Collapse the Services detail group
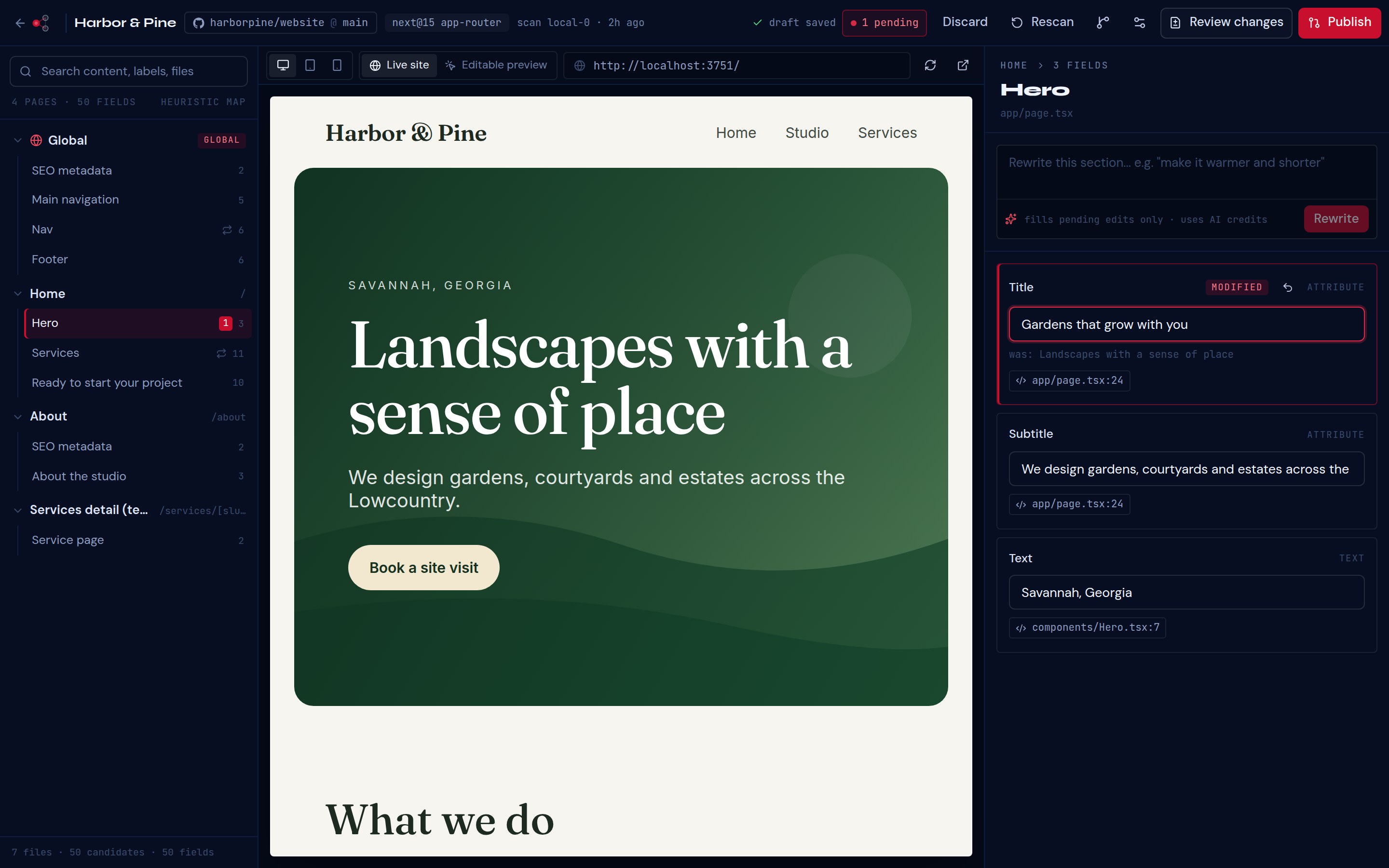The image size is (1389, 868). 18,510
